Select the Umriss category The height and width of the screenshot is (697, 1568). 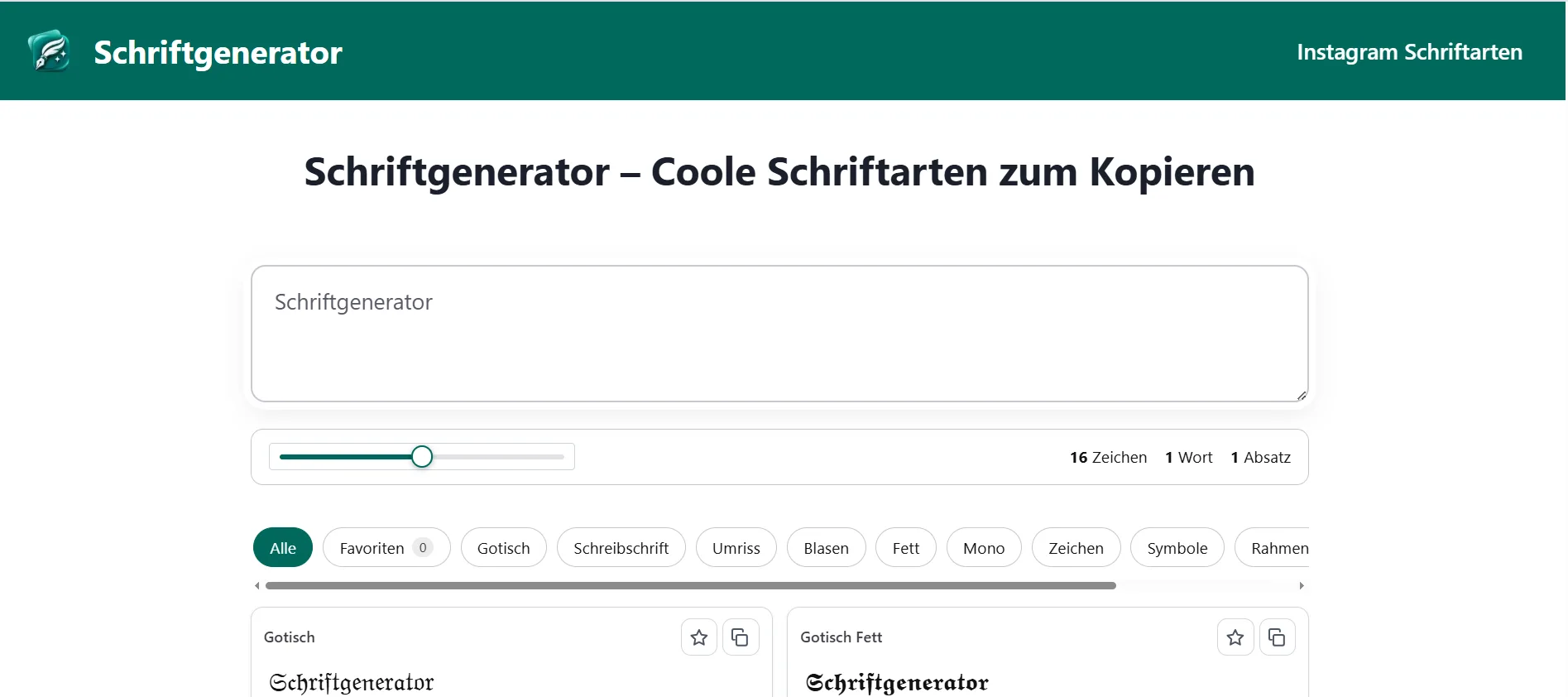click(x=736, y=547)
